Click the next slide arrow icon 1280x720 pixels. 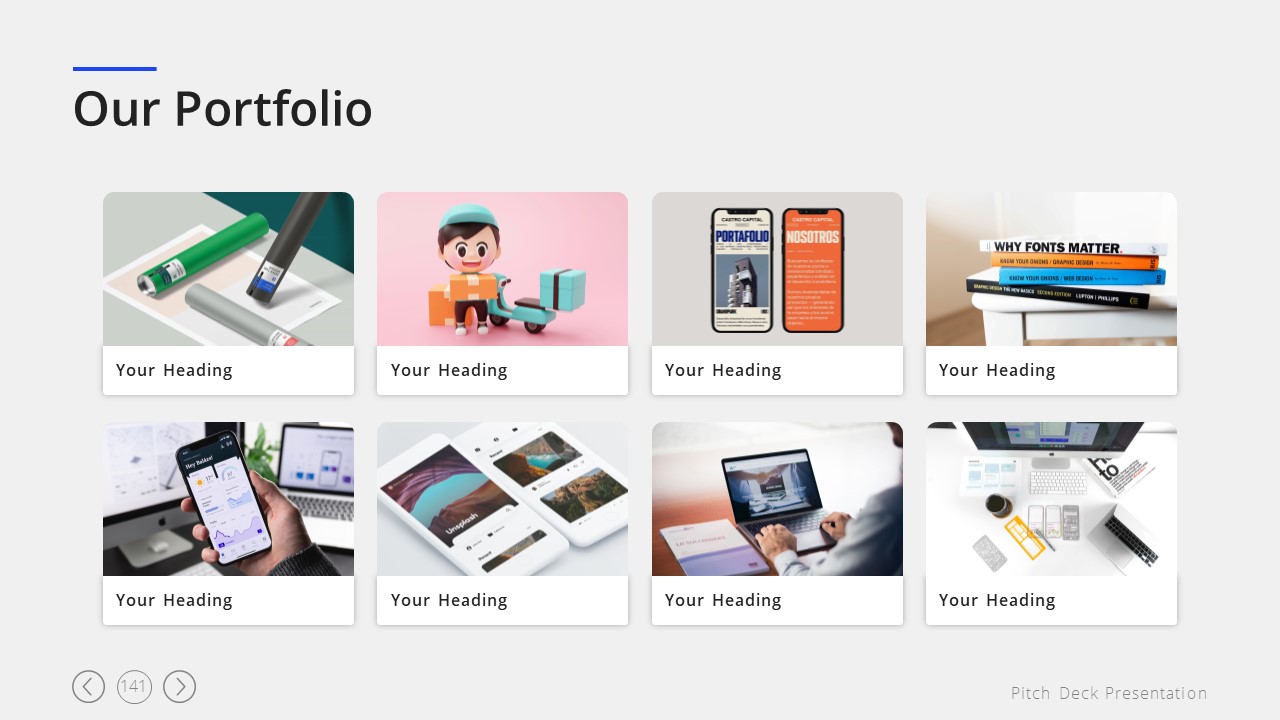point(179,686)
